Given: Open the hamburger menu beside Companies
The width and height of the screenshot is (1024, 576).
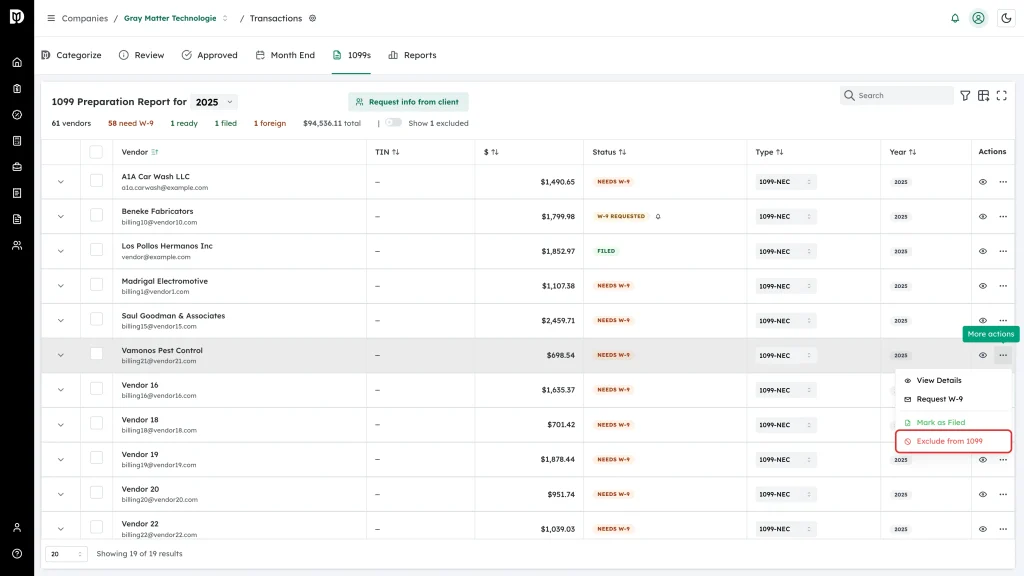Looking at the screenshot, I should (51, 18).
